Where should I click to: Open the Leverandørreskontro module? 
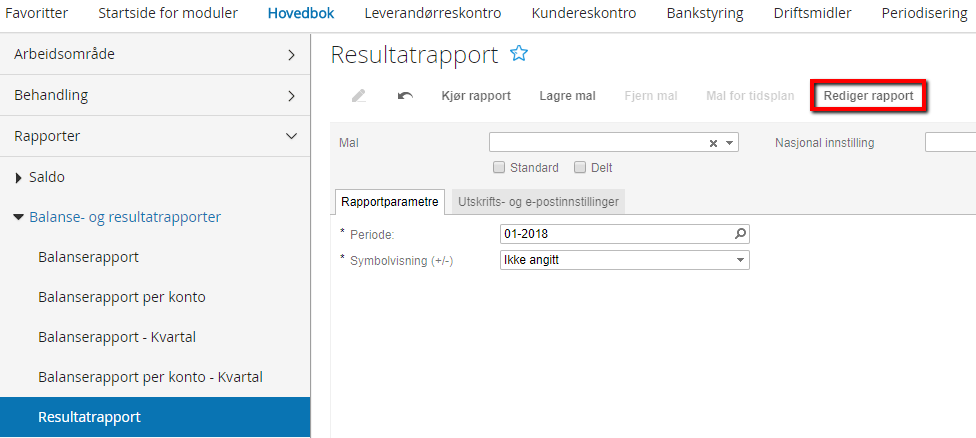433,13
